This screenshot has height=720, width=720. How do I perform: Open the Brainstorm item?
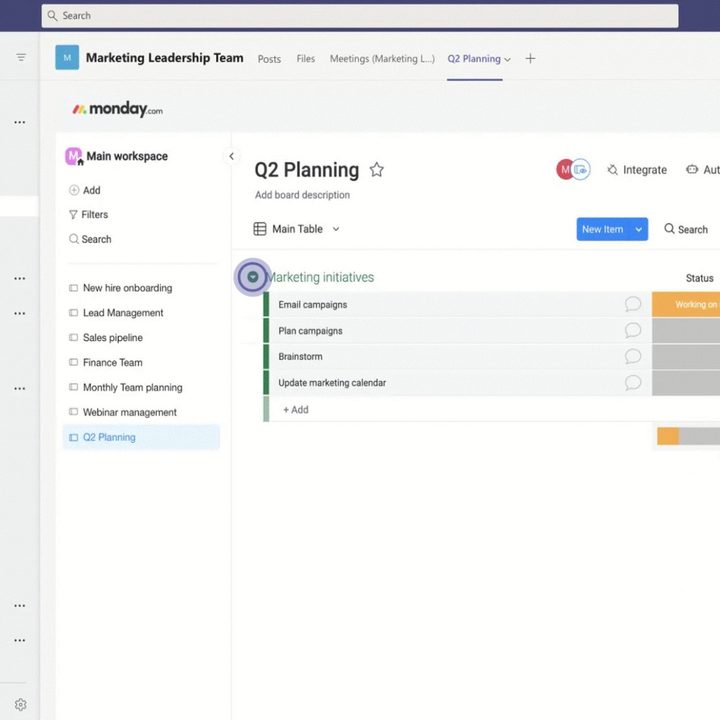click(x=300, y=356)
